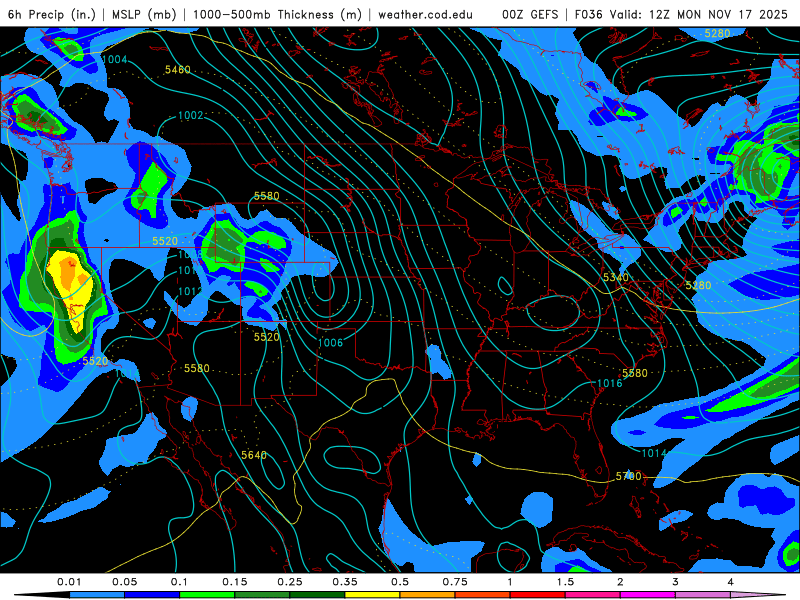Click the '00Z GEFS' model run label
The width and height of the screenshot is (800, 600).
pos(530,14)
